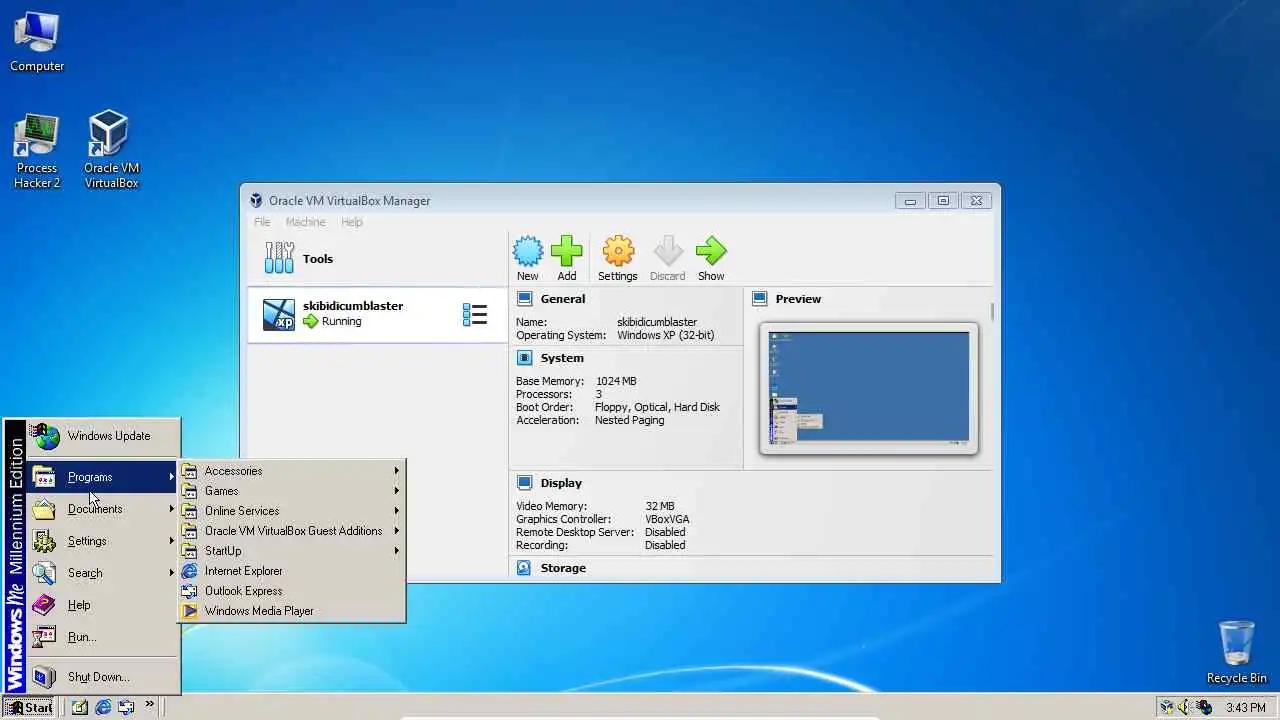1280x720 pixels.
Task: Click the globe tray icon beside the clock
Action: click(1205, 707)
